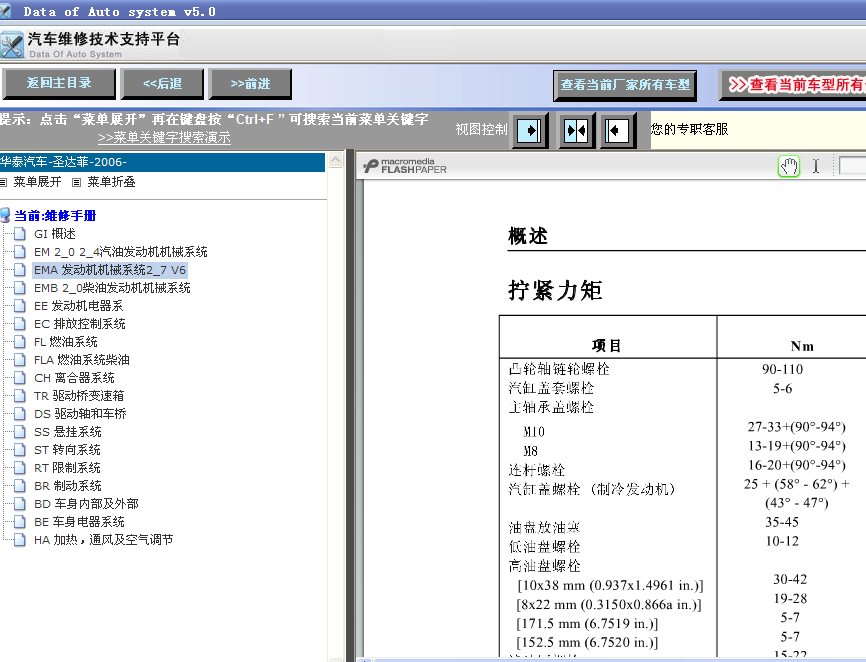Go back with <<后退 button

point(162,84)
